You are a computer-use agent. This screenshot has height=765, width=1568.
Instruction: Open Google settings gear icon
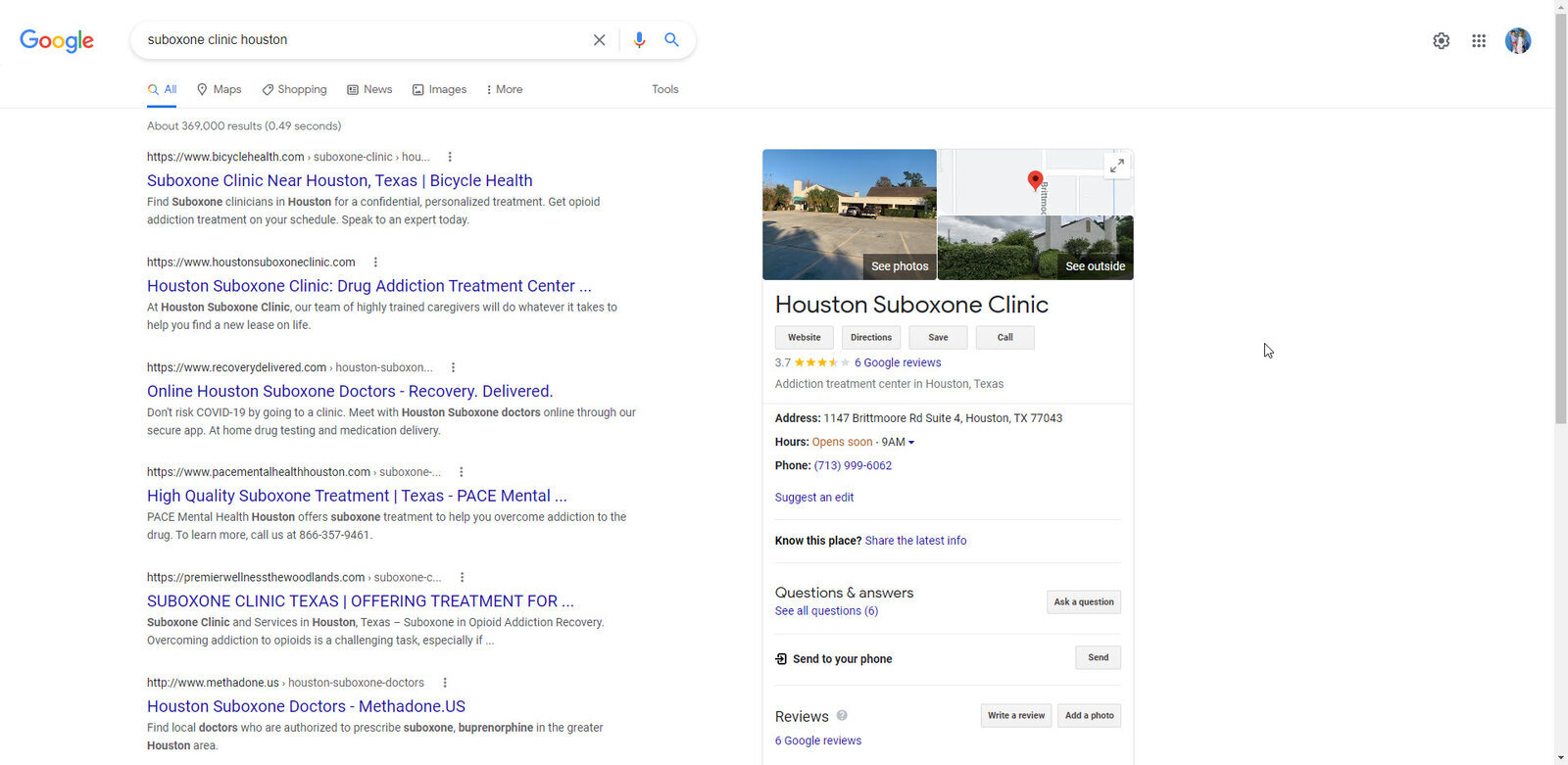click(1441, 41)
